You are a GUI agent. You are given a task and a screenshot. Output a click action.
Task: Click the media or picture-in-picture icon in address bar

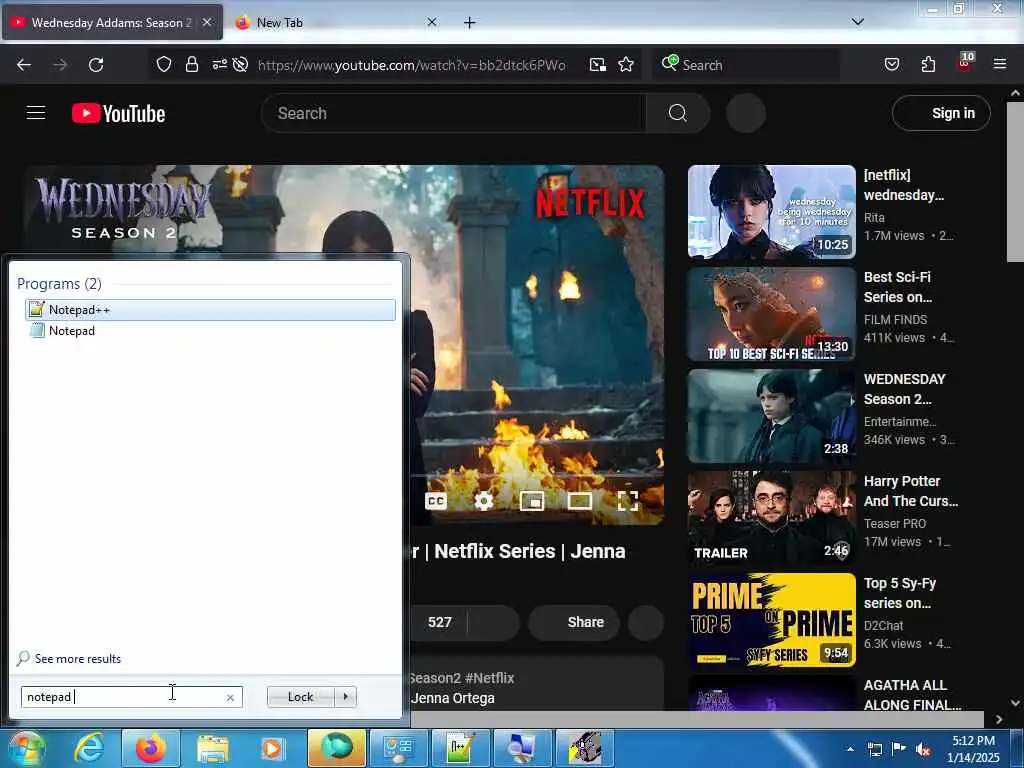(598, 64)
